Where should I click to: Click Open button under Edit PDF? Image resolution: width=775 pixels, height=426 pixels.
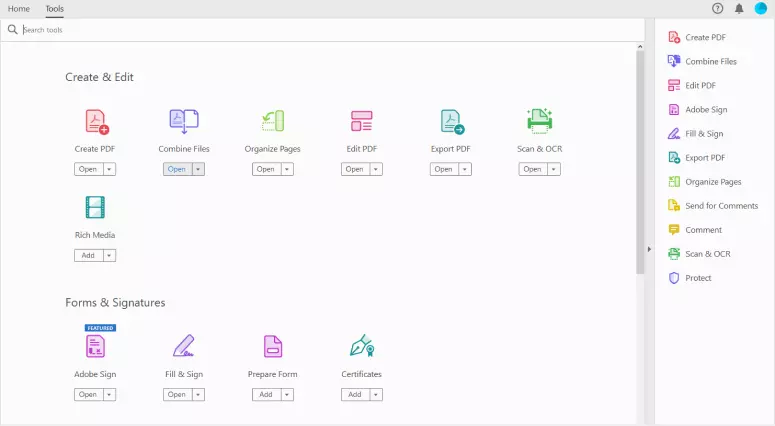click(x=355, y=169)
